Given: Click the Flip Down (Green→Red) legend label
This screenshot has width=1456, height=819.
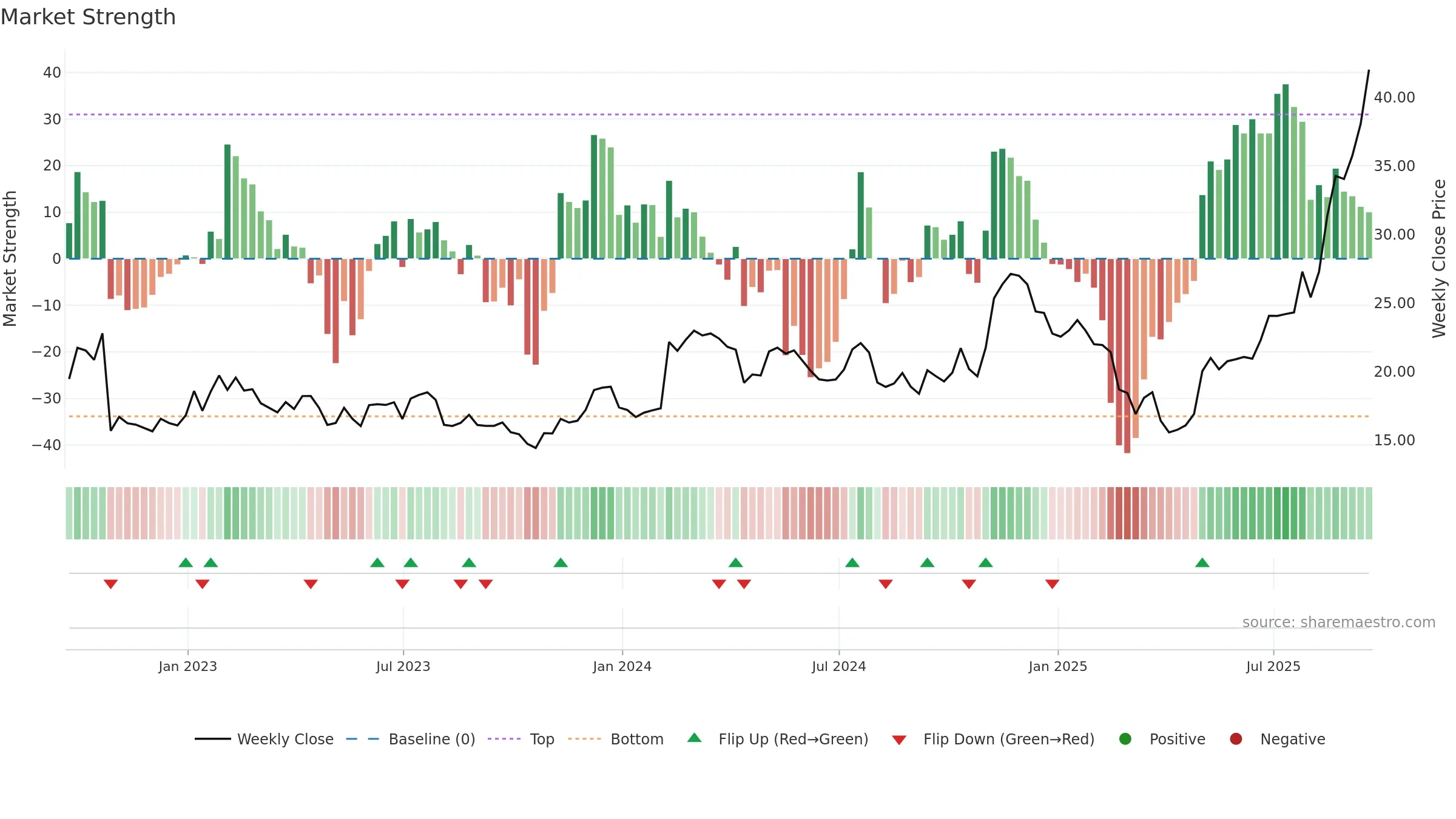Looking at the screenshot, I should tap(1009, 739).
